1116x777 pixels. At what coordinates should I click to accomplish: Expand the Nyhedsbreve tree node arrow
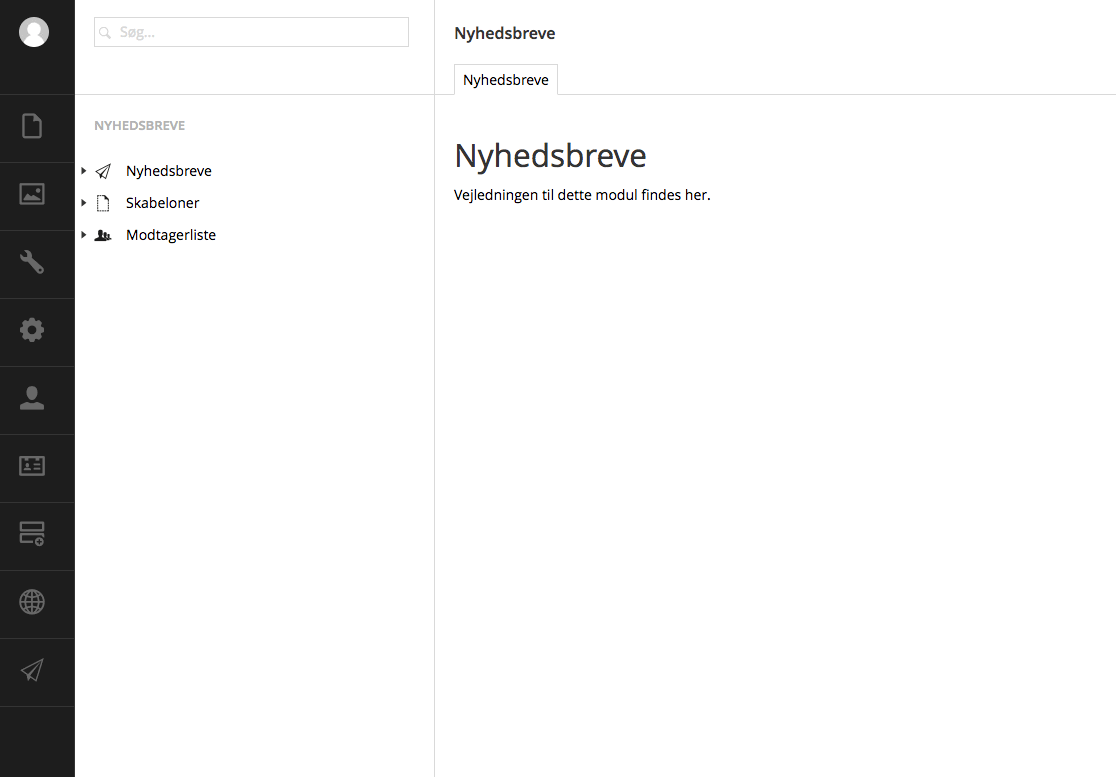click(84, 171)
